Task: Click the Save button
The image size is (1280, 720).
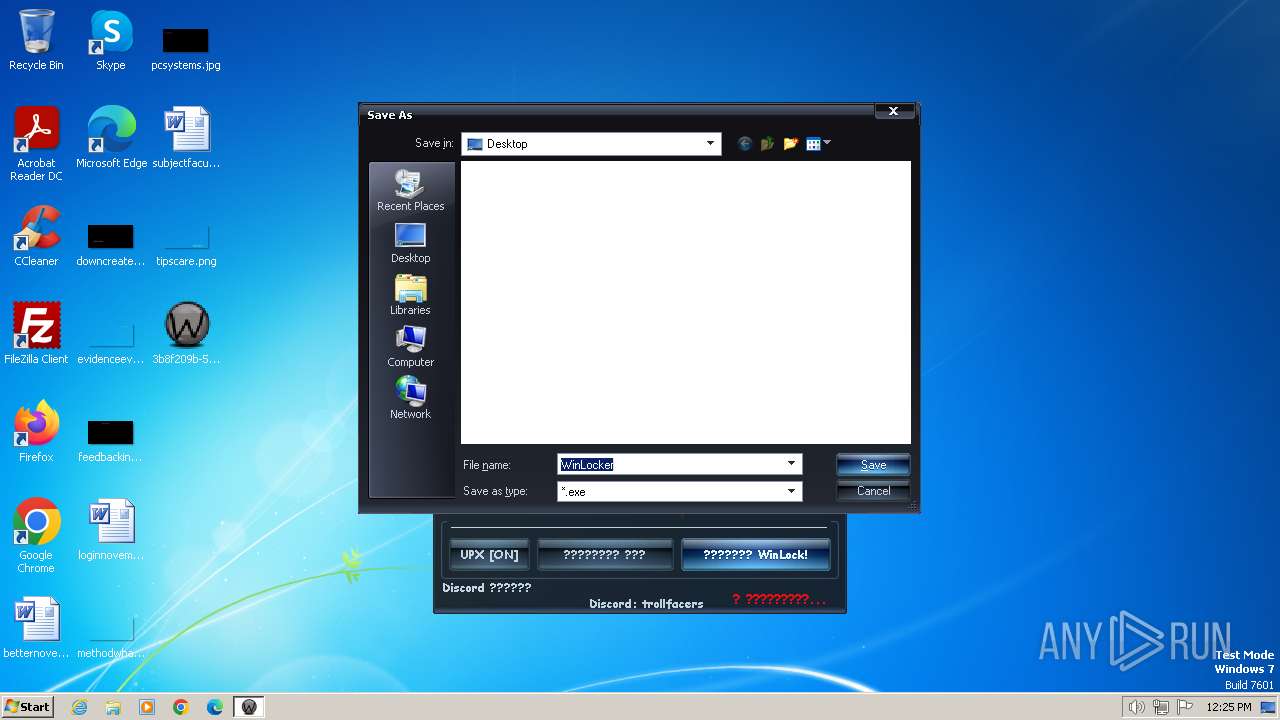Action: click(x=873, y=465)
